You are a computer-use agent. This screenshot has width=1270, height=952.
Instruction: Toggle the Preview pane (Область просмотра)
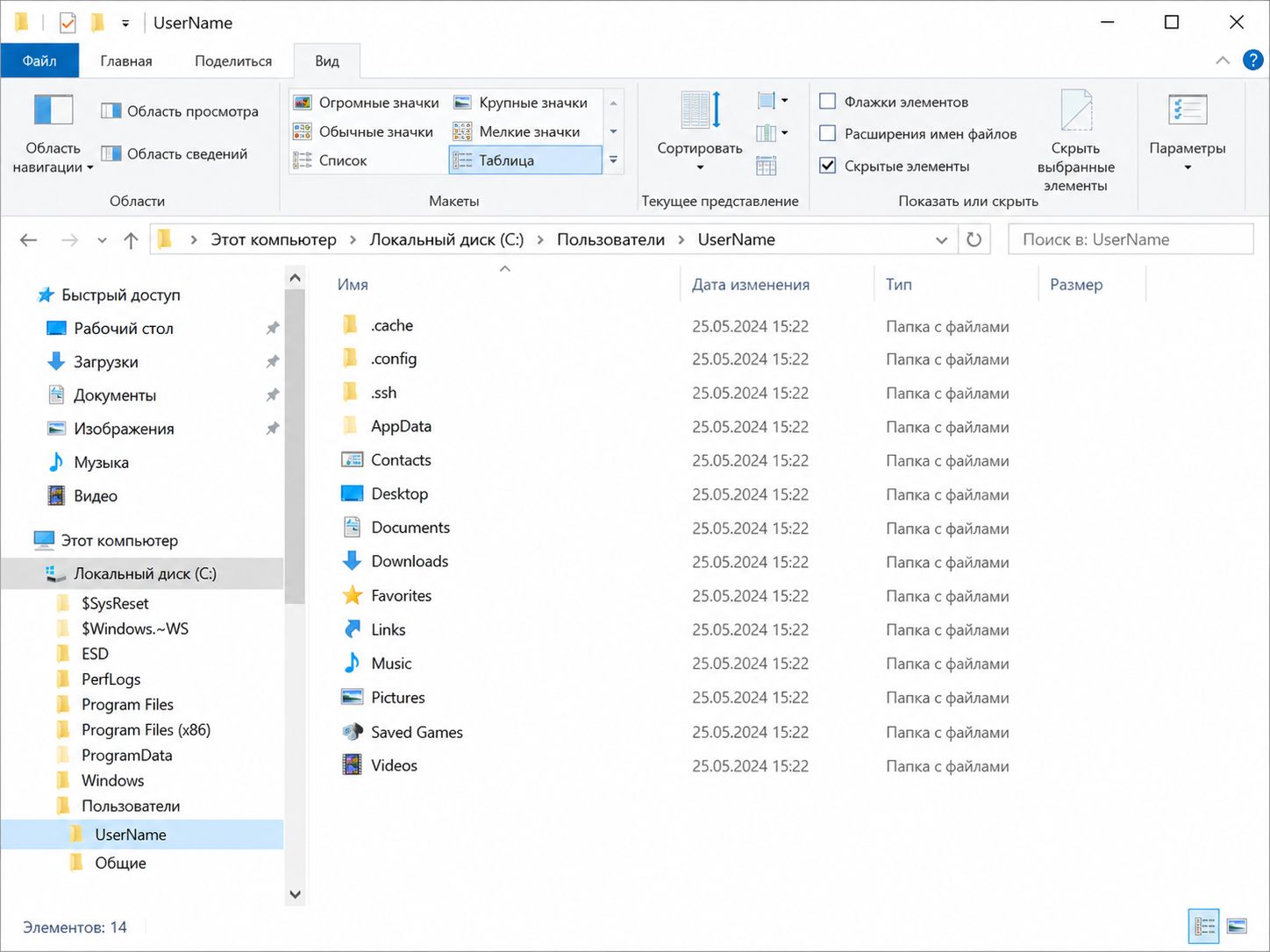point(180,111)
